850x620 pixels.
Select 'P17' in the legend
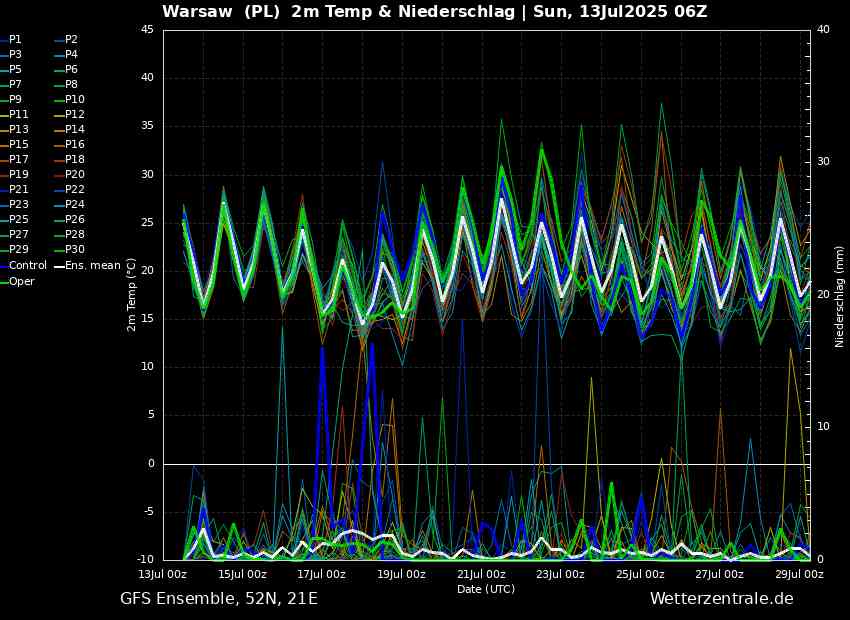18,159
